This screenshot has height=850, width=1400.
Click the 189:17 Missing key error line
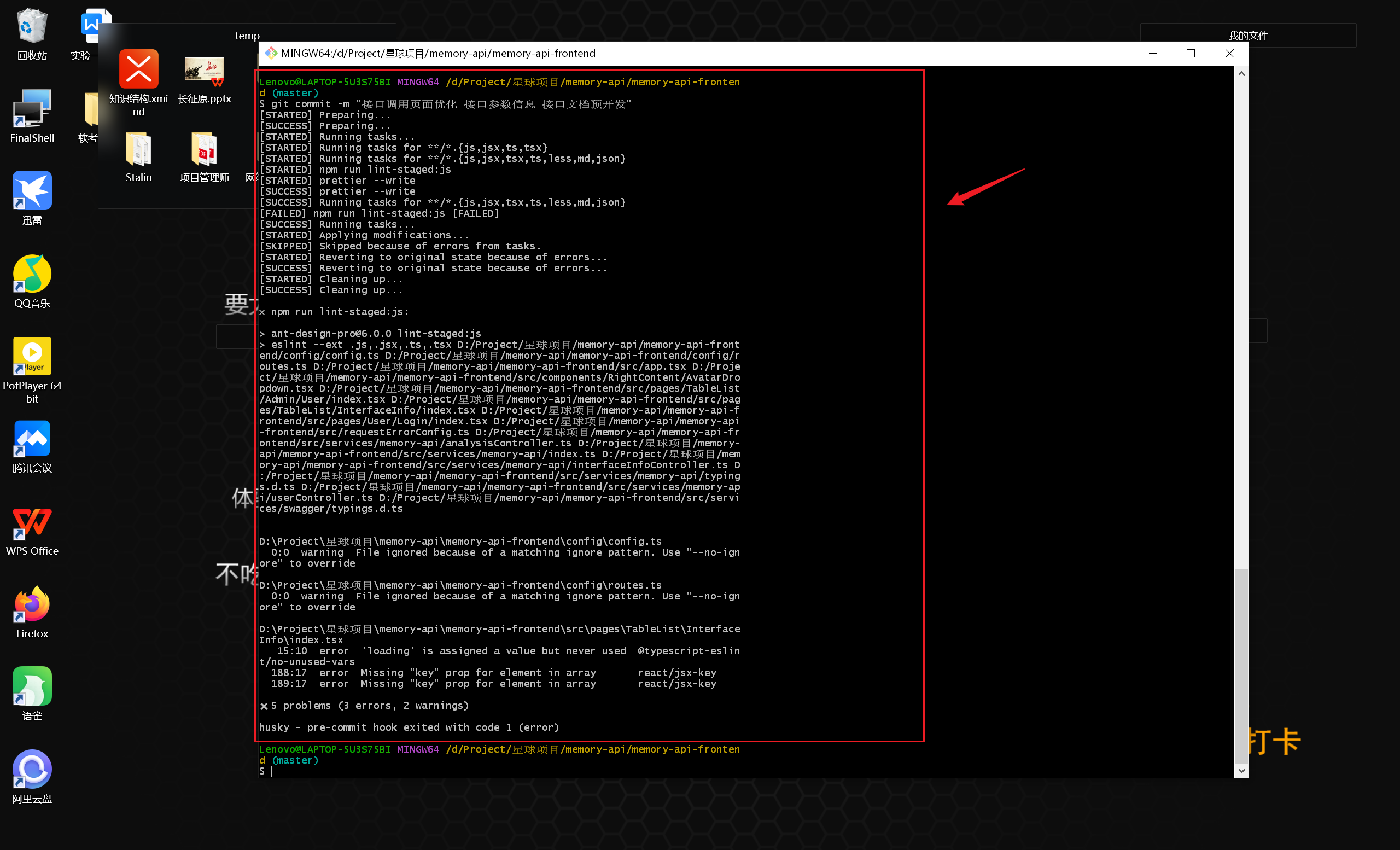pos(493,684)
